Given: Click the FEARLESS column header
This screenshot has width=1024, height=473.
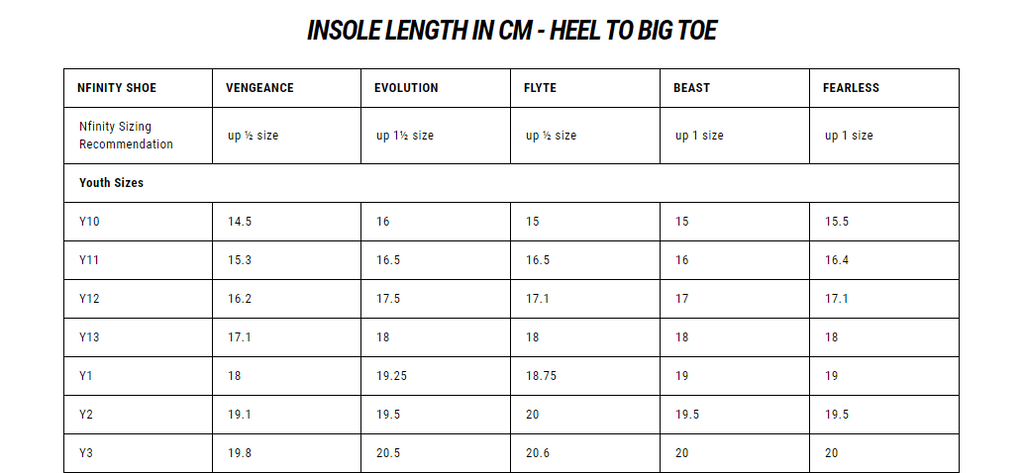Looking at the screenshot, I should pos(851,88).
